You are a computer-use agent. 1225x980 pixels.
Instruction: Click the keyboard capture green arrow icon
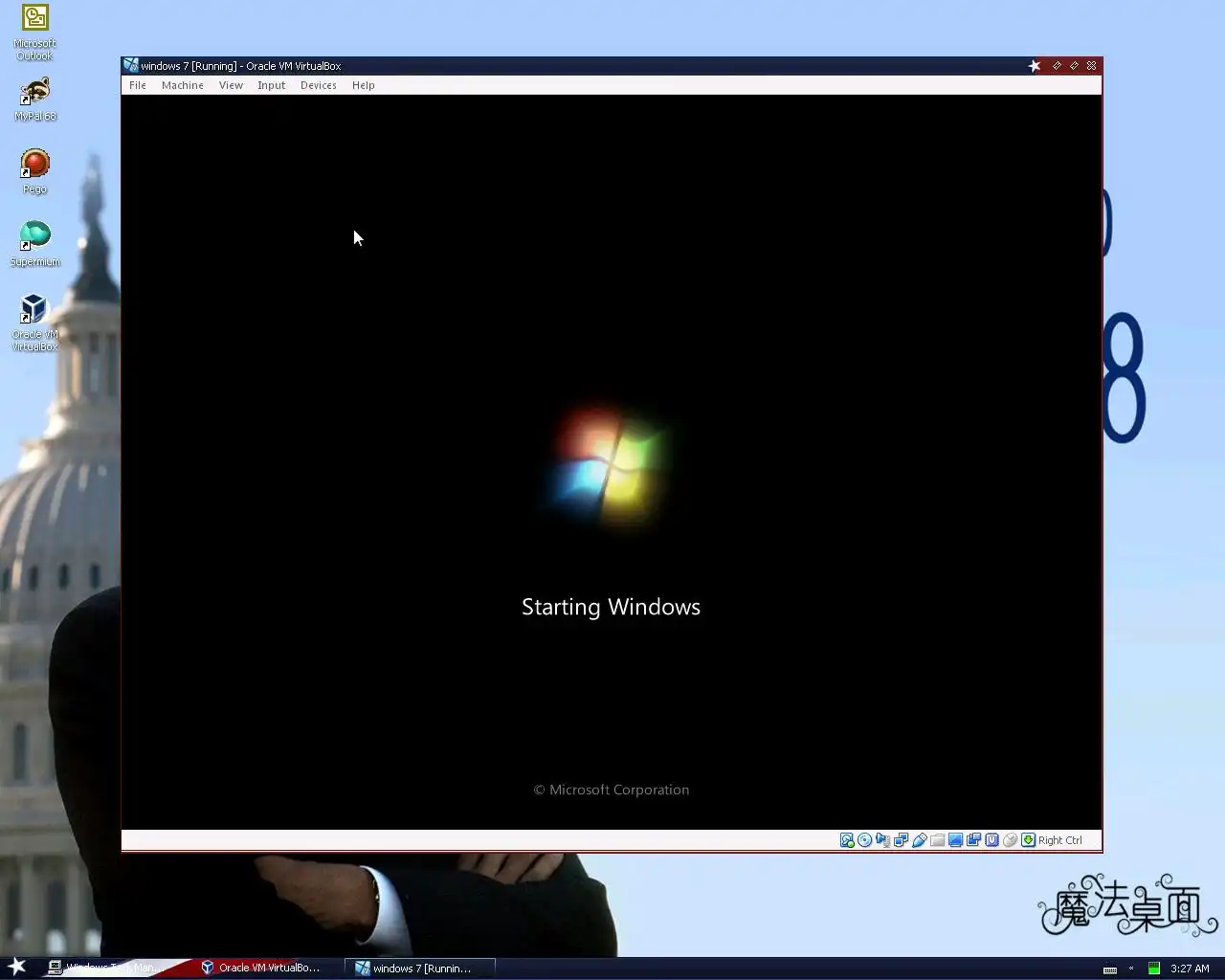1029,840
